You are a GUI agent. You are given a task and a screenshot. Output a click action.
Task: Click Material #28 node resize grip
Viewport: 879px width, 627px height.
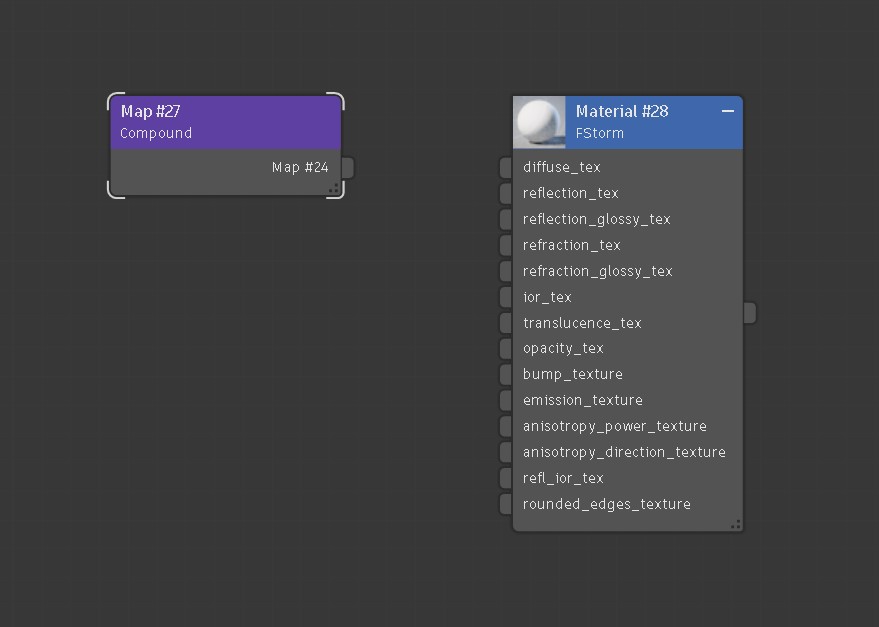coord(736,524)
